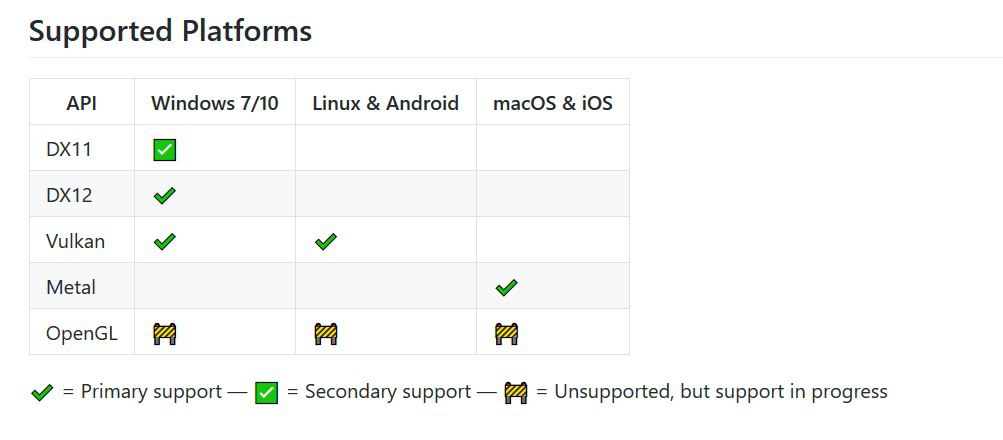Screen dimensions: 1003x440
Task: Click the Vulkan Windows green checkmark
Action: 165,242
